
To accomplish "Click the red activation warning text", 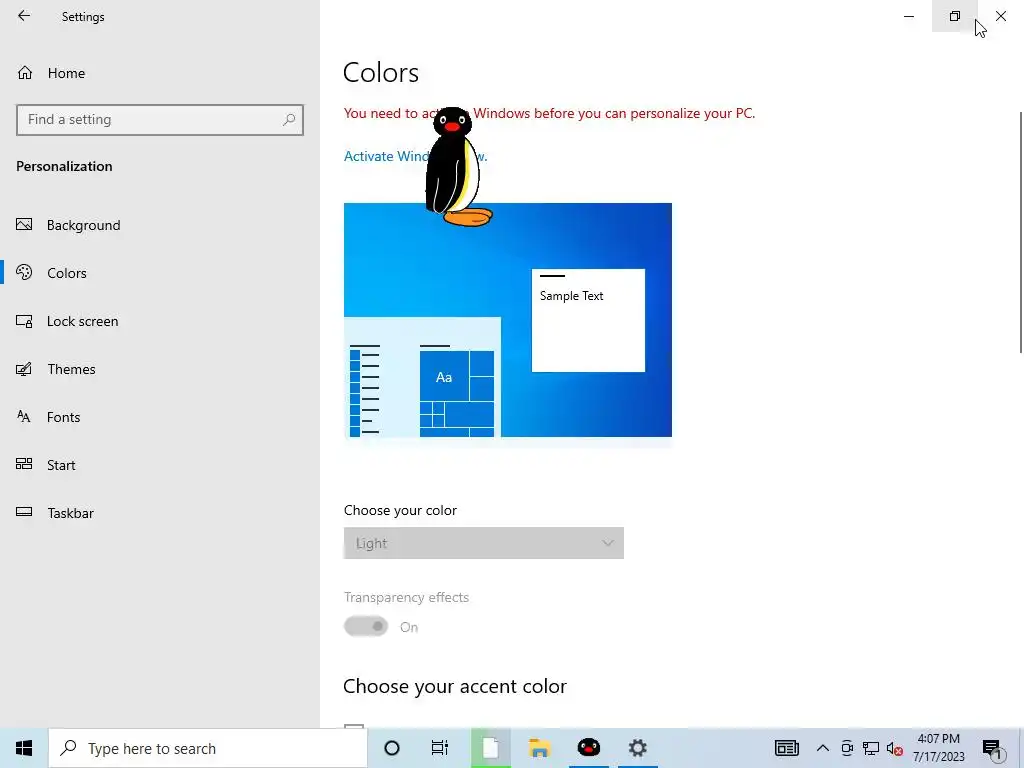I will coord(549,113).
